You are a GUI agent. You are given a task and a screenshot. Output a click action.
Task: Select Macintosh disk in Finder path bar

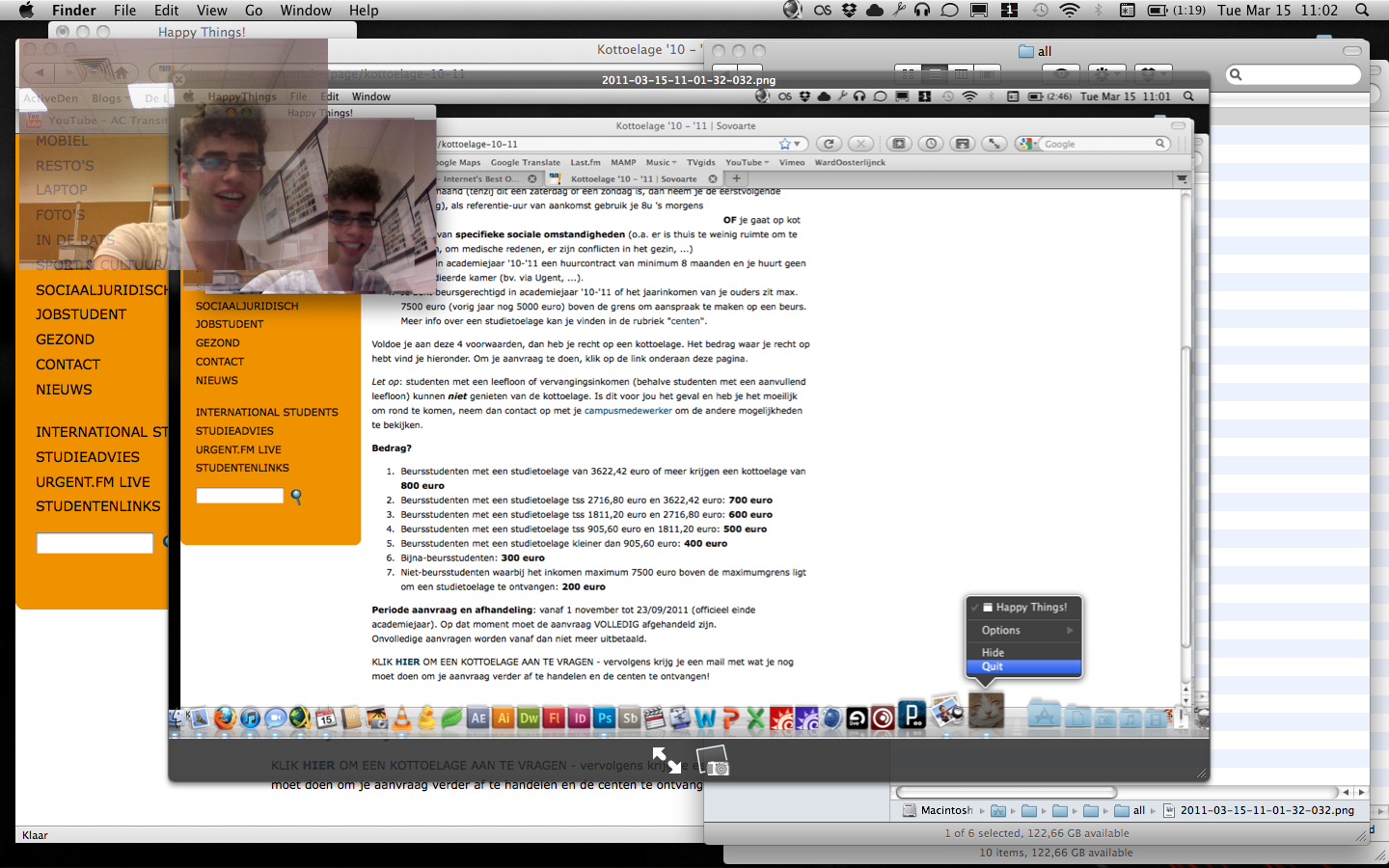pos(938,810)
